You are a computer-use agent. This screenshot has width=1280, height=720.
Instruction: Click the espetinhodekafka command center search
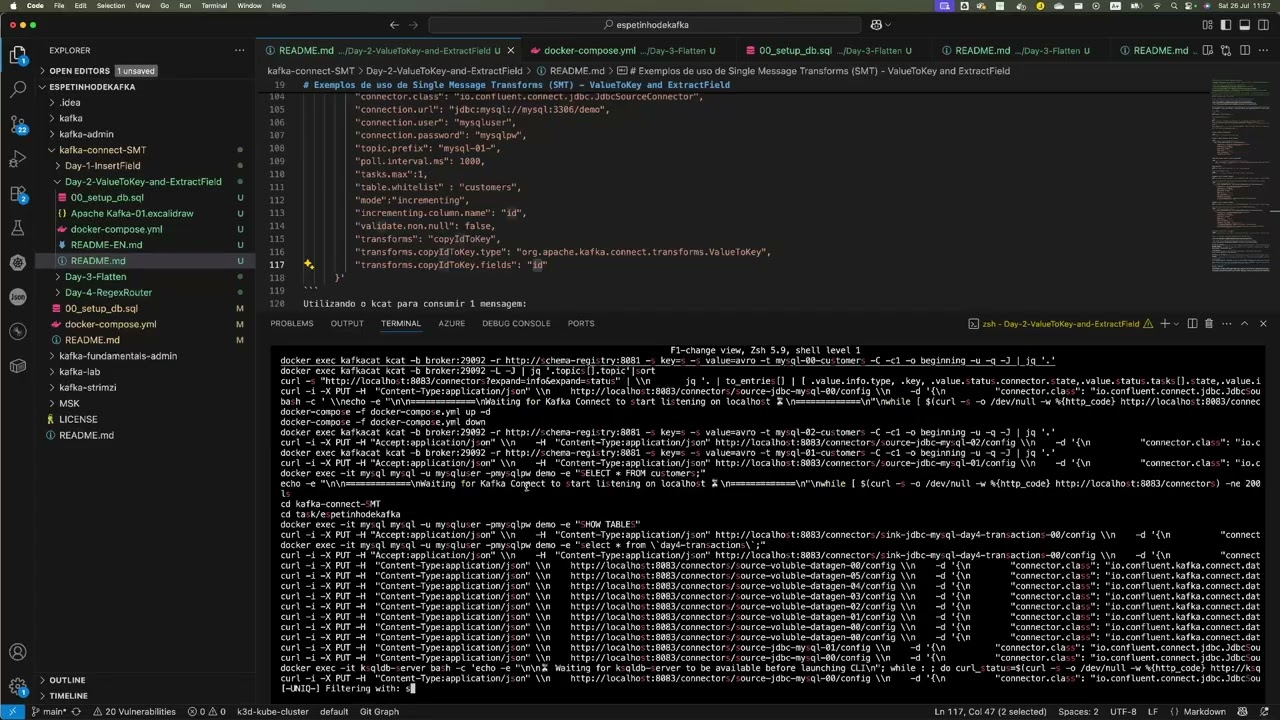646,25
